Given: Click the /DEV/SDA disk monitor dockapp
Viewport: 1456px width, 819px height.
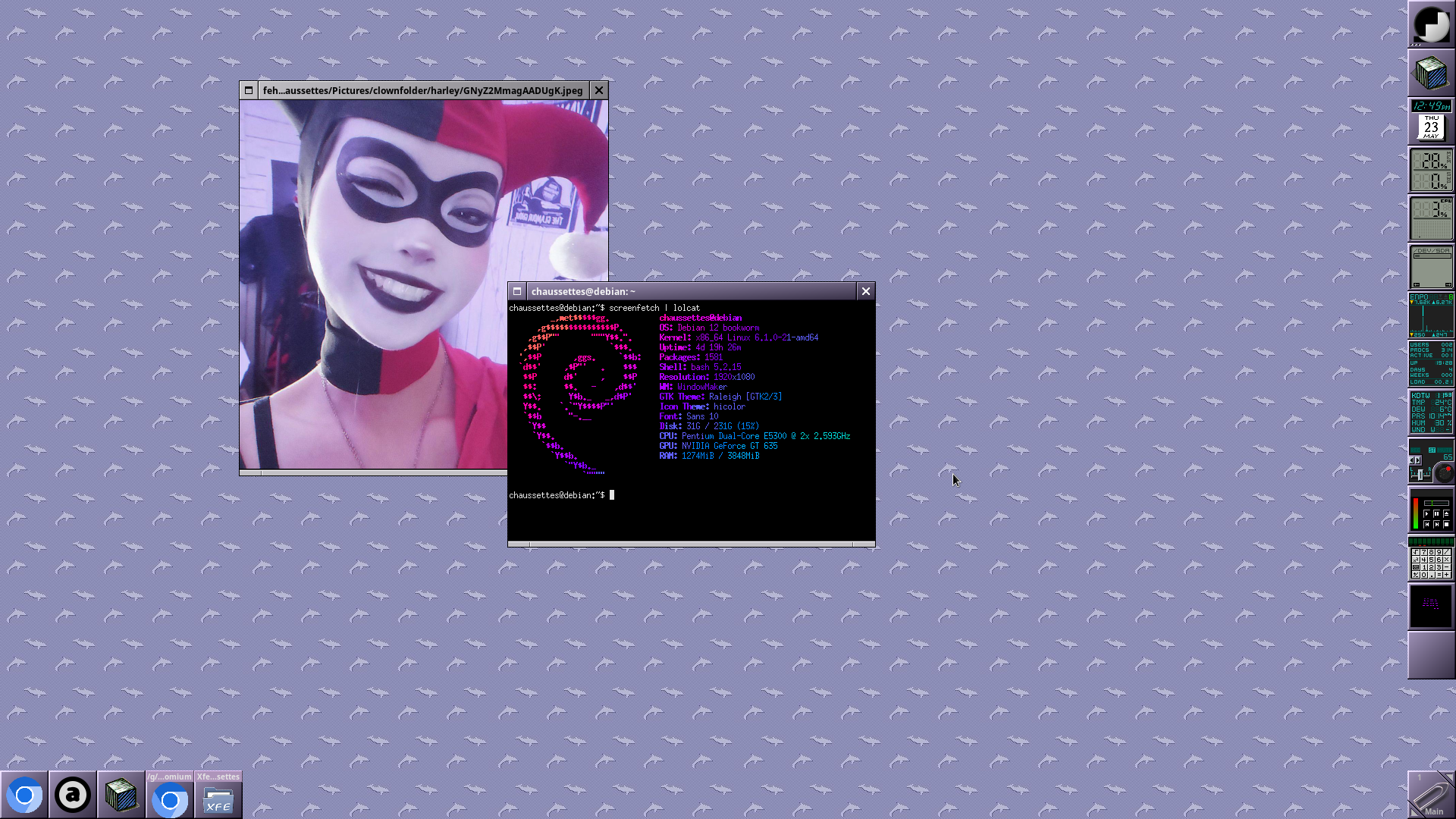Looking at the screenshot, I should [1431, 266].
